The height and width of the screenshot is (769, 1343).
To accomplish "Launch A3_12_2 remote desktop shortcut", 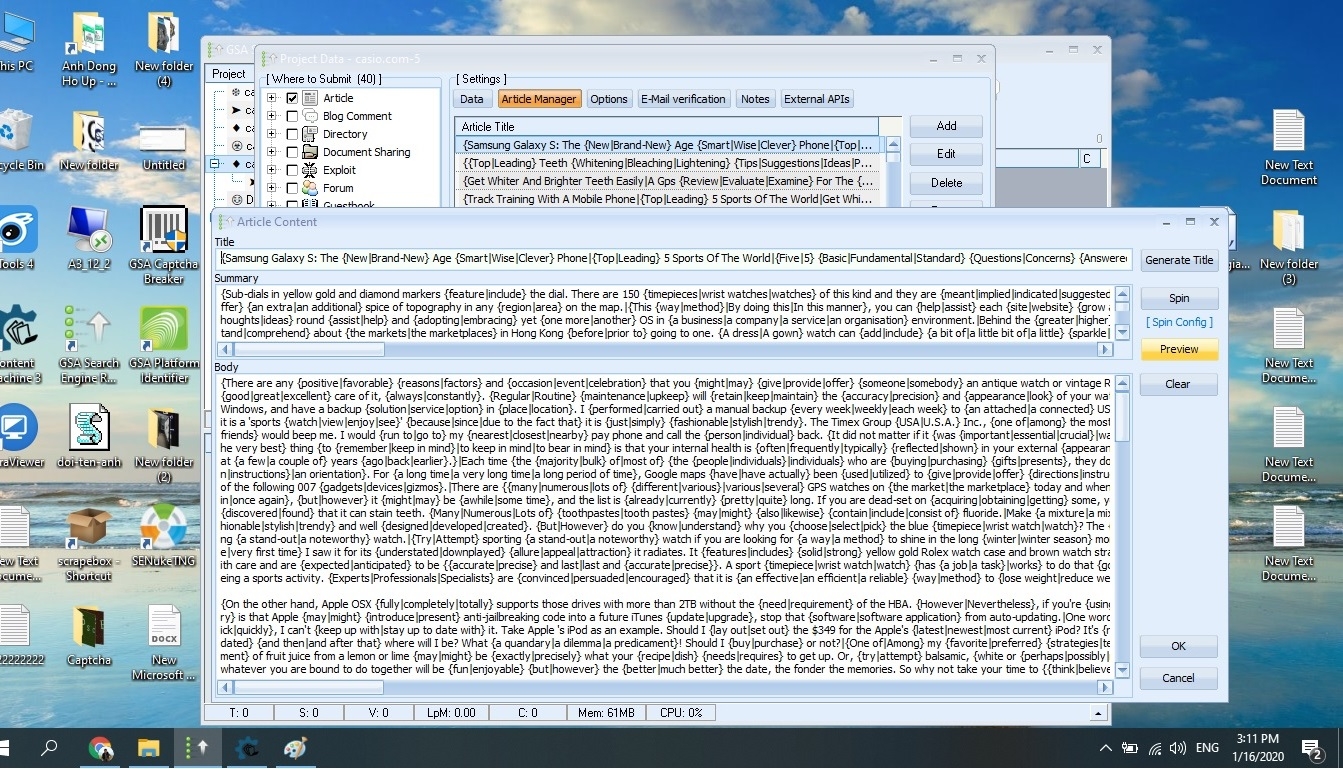I will coord(89,237).
